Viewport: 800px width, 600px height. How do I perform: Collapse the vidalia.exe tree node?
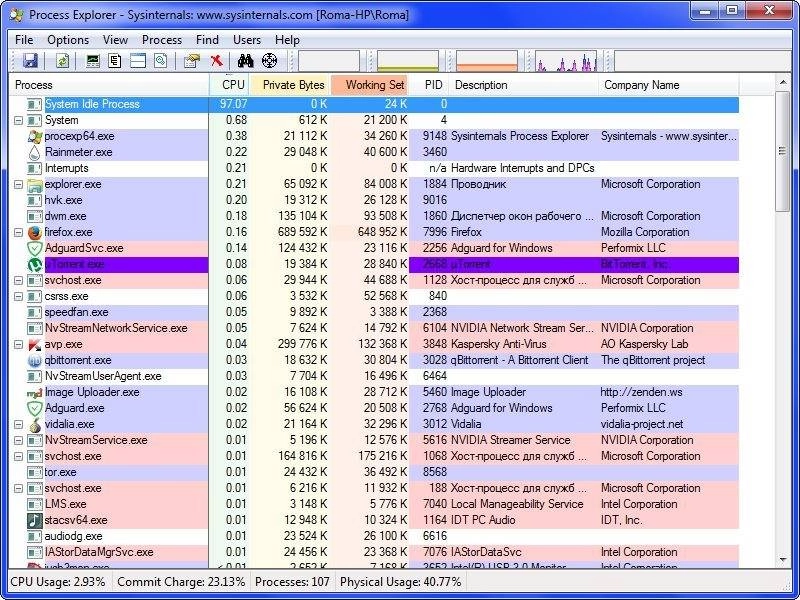tap(18, 424)
